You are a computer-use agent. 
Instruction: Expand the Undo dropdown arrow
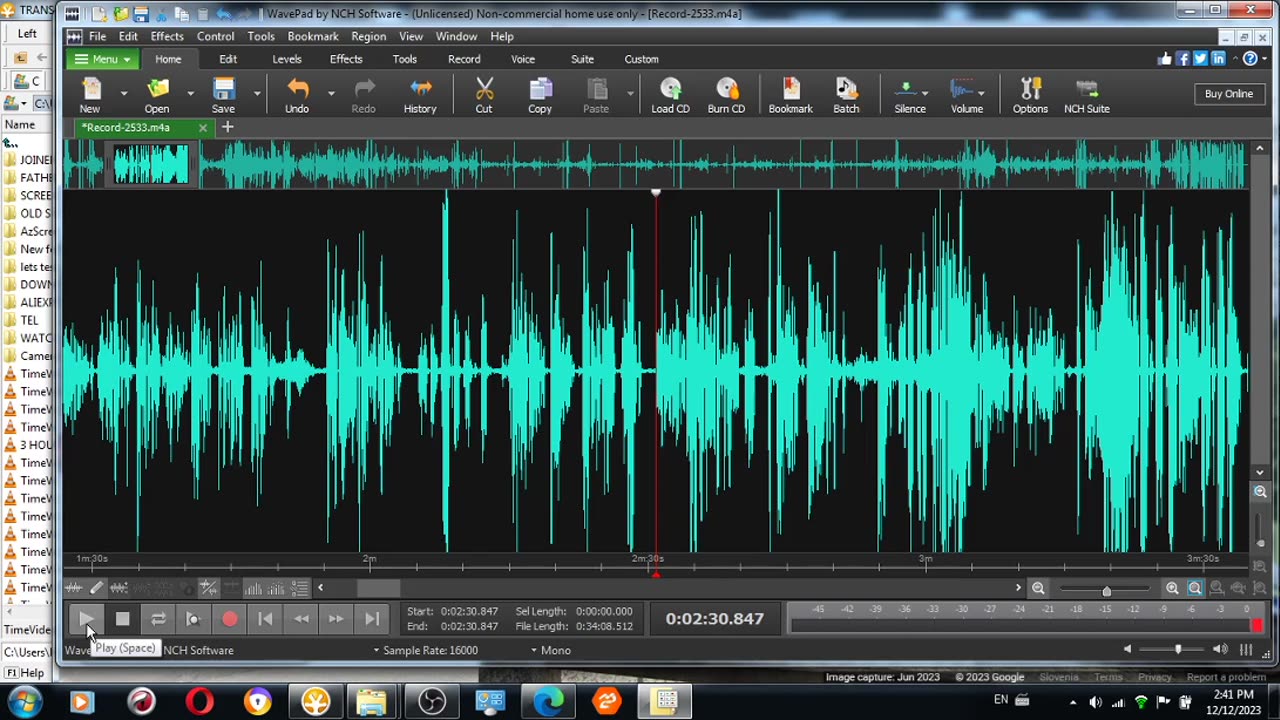(x=331, y=93)
